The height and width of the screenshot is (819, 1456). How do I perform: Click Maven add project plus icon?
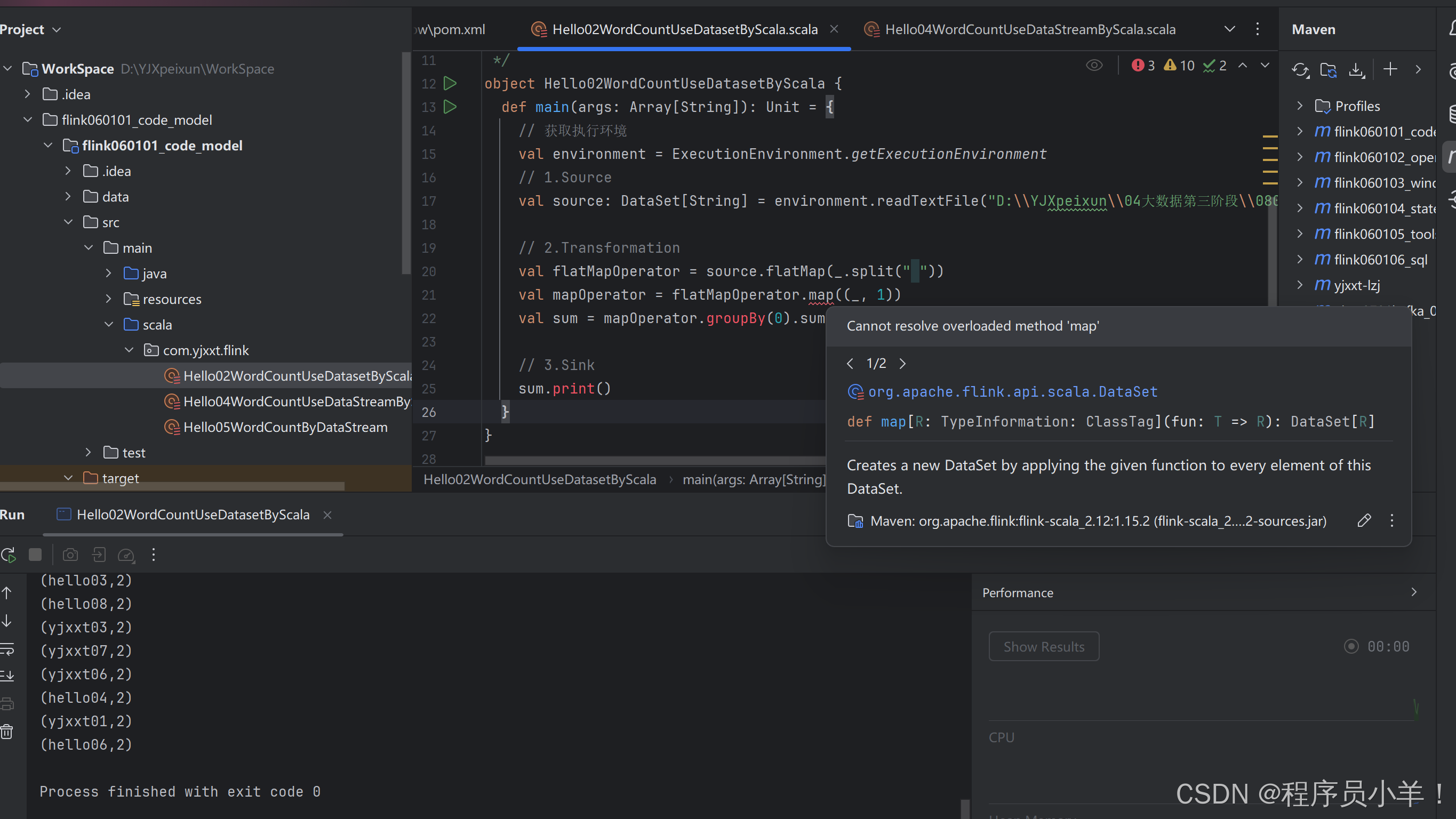[1390, 69]
